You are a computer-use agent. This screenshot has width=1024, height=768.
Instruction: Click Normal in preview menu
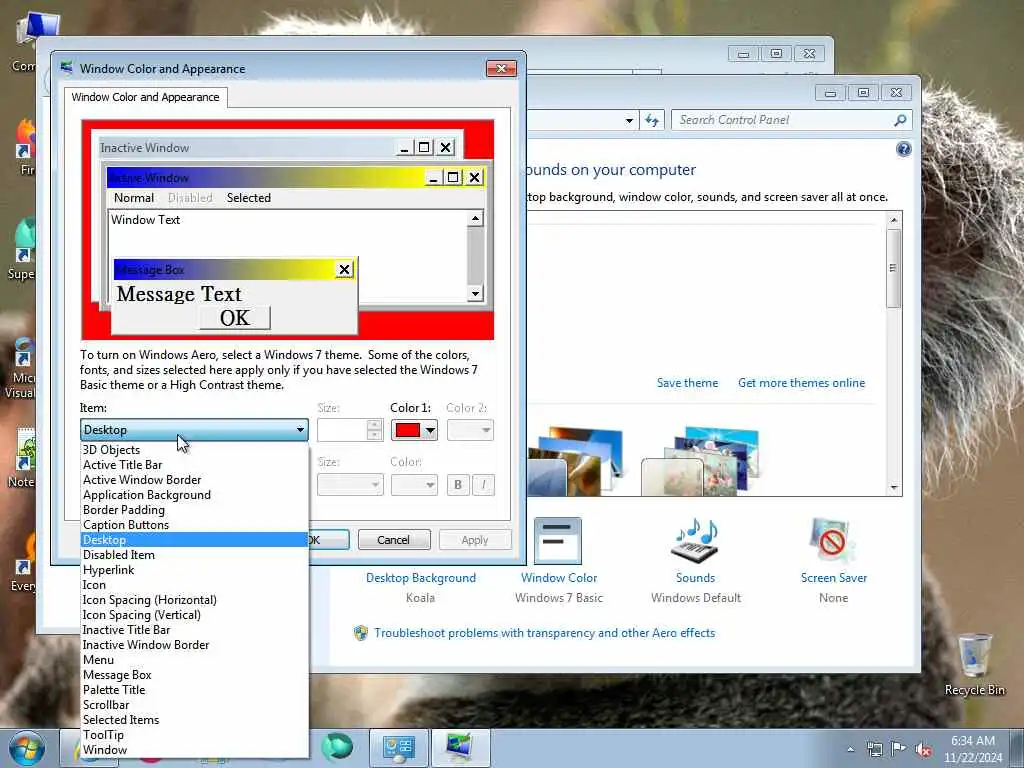coord(134,198)
